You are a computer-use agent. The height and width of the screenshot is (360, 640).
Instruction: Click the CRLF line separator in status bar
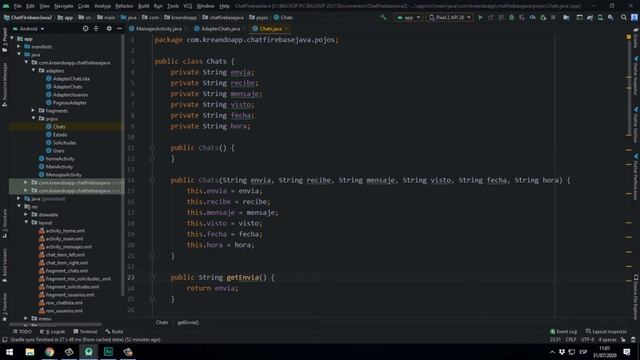(571, 340)
